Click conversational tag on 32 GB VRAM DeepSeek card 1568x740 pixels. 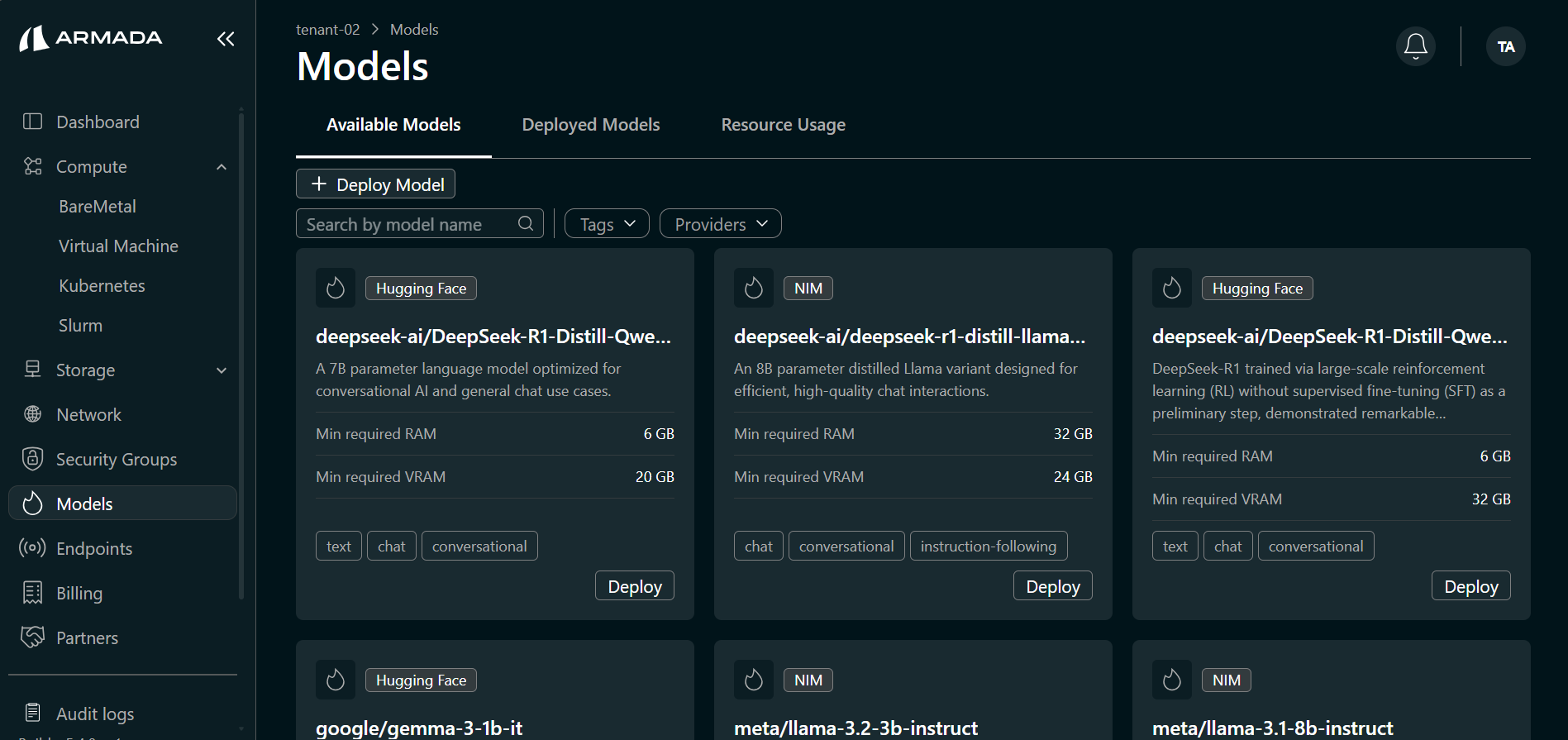point(1316,546)
